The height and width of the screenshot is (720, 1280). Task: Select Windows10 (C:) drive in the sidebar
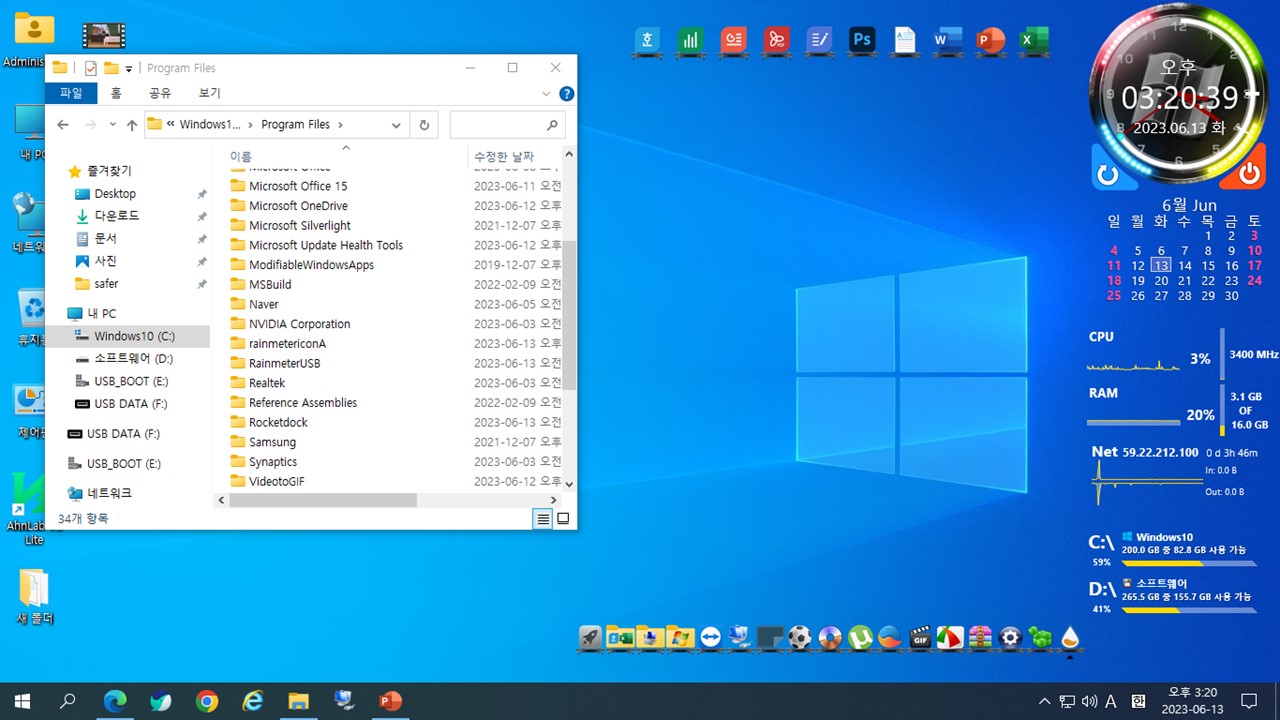click(133, 336)
